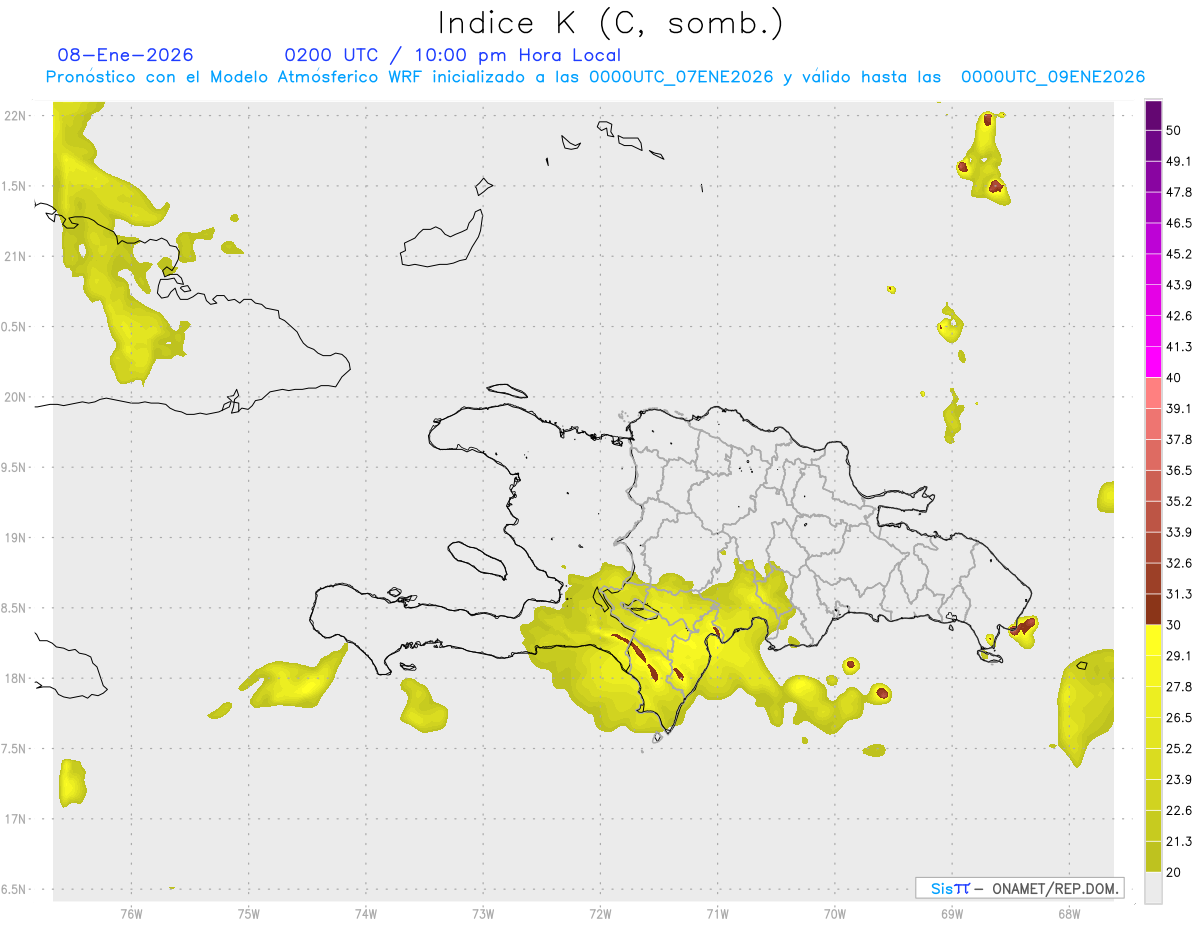Viewport: 1200px width, 927px height.
Task: Click the gray swatch below the 20 label
Action: click(1153, 888)
